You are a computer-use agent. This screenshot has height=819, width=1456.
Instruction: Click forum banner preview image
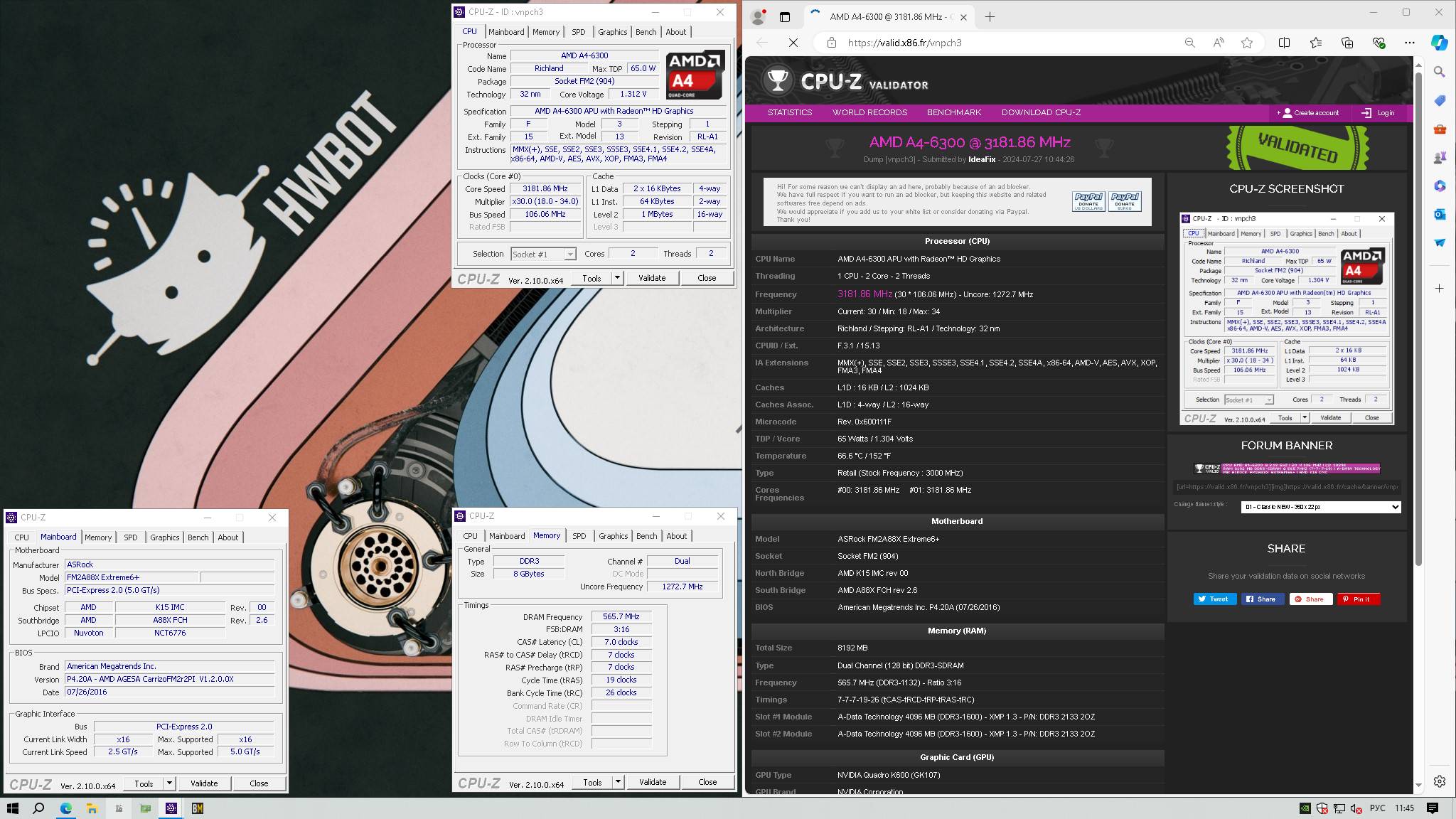[x=1287, y=468]
